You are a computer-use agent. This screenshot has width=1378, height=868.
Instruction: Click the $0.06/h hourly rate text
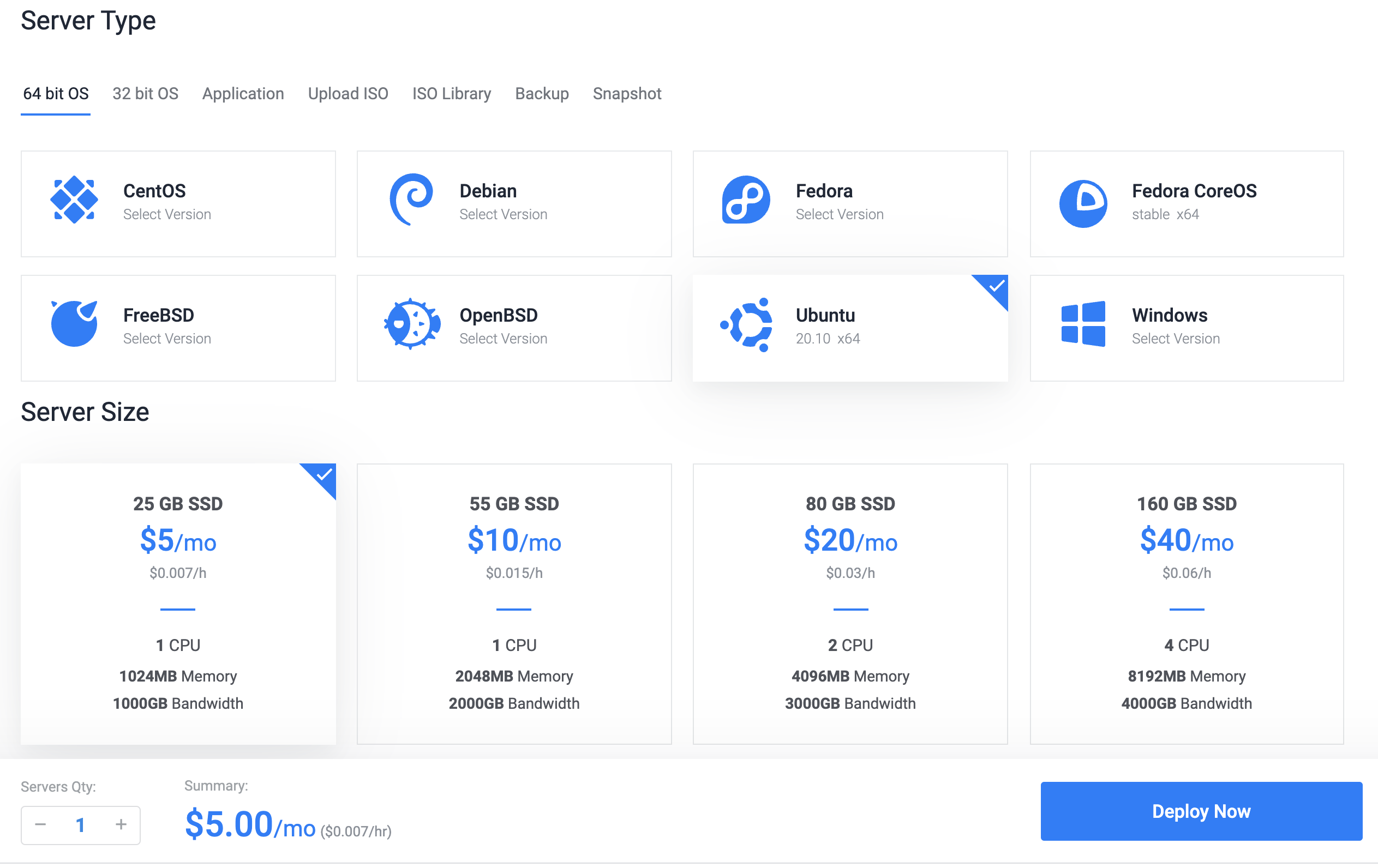pos(1187,573)
